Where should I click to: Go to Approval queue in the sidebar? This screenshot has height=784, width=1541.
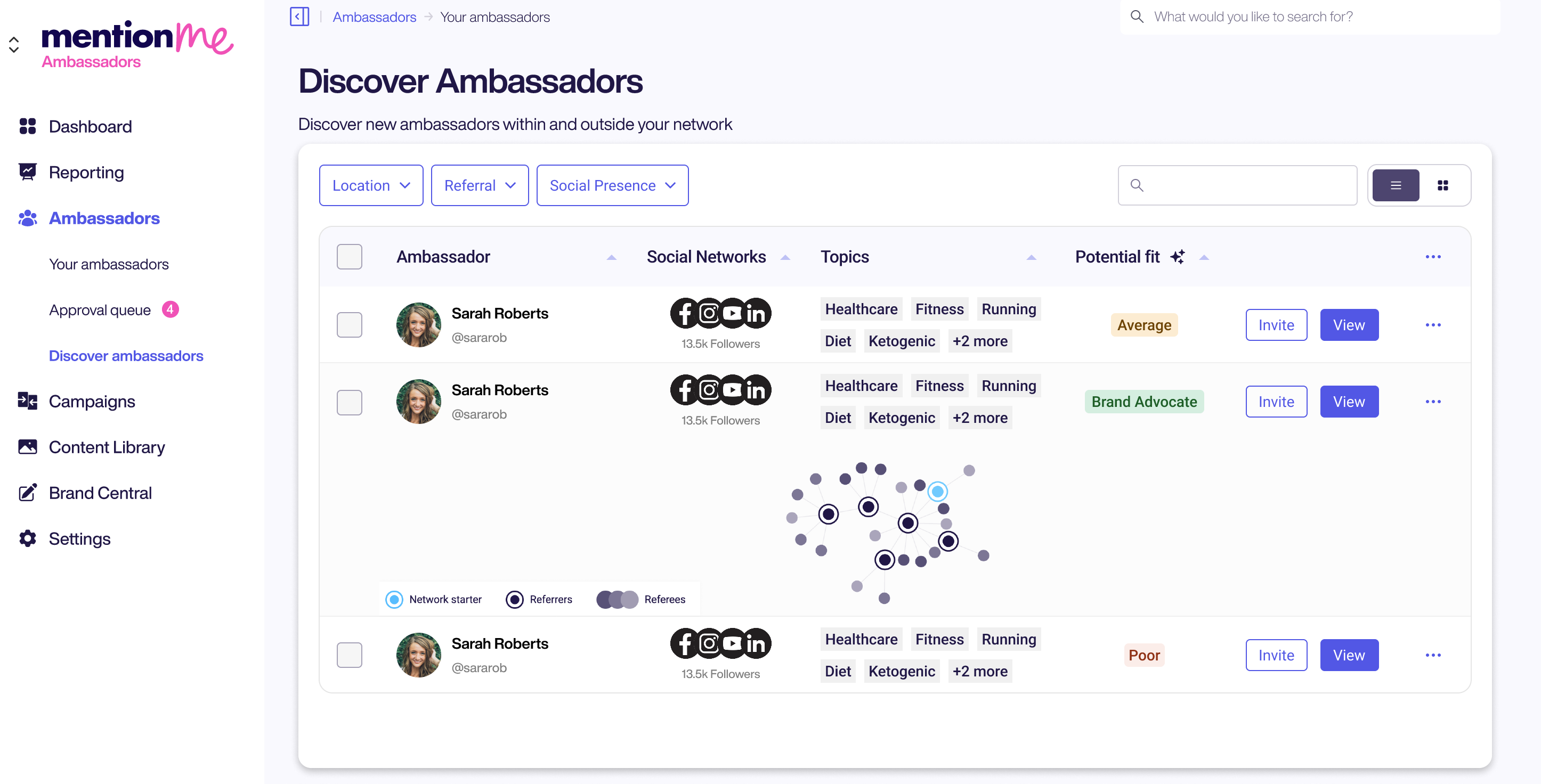click(99, 310)
